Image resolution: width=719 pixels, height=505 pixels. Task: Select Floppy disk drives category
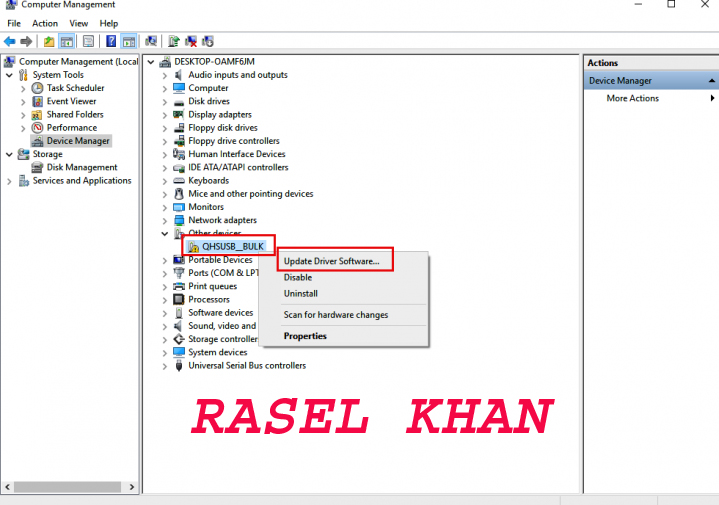point(223,128)
